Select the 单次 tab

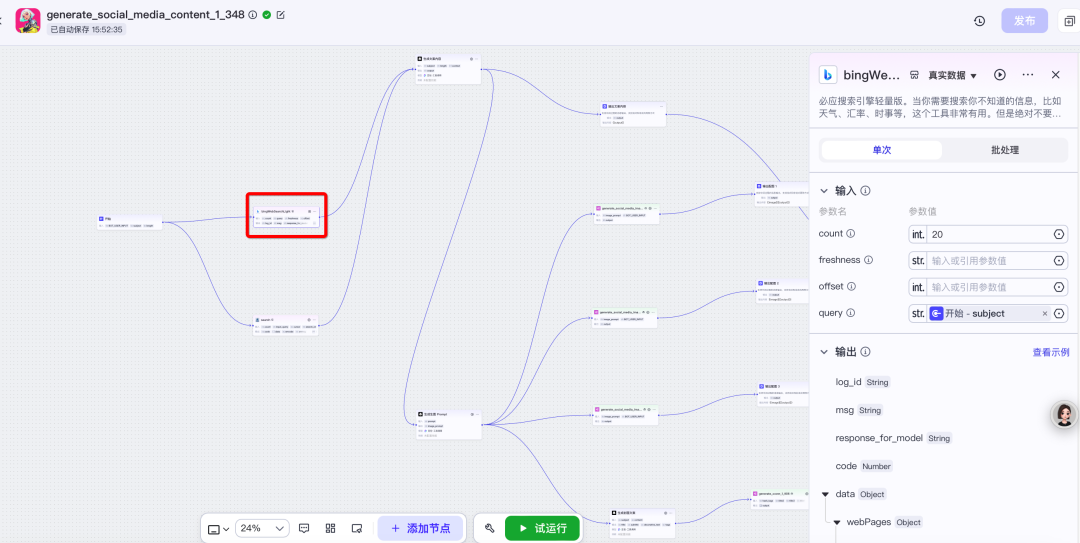click(881, 150)
